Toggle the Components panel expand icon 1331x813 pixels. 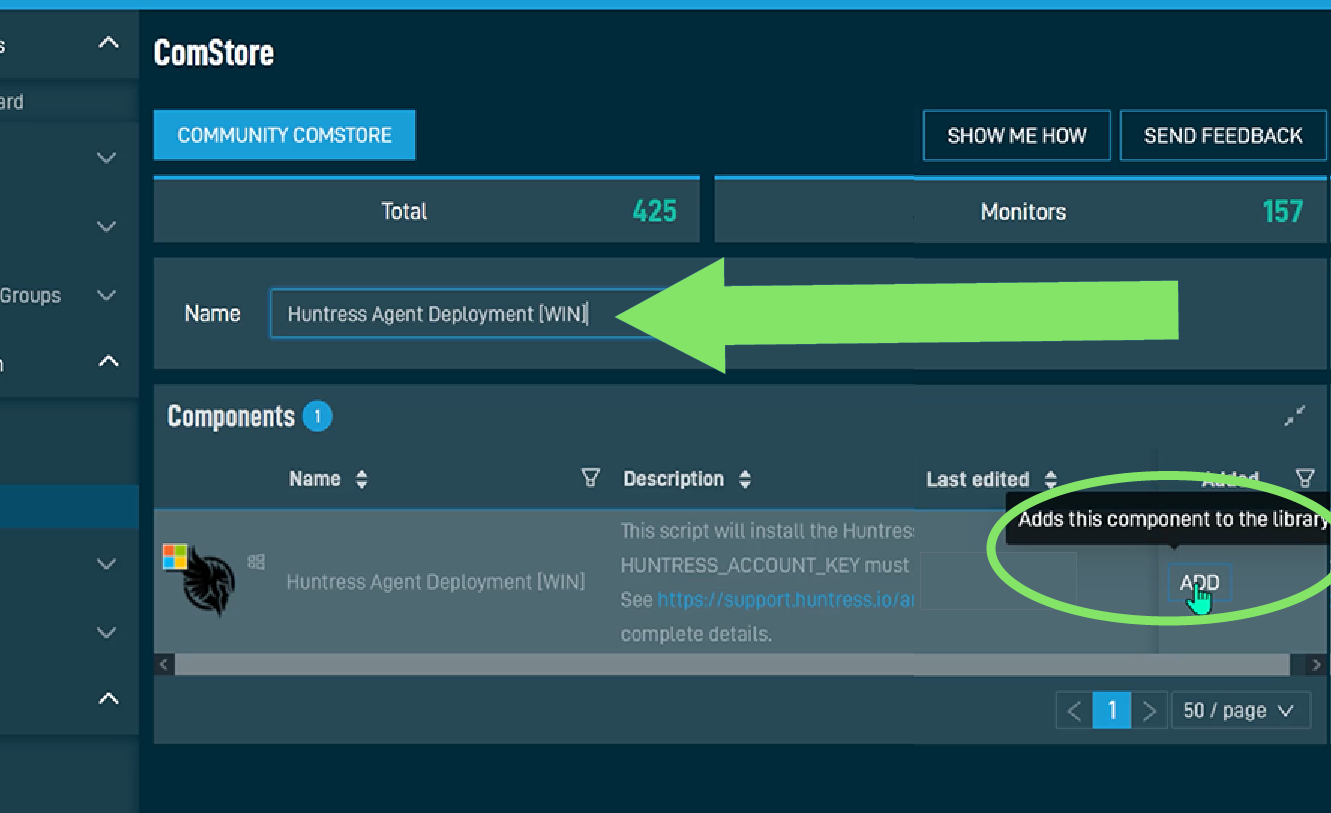point(1295,416)
